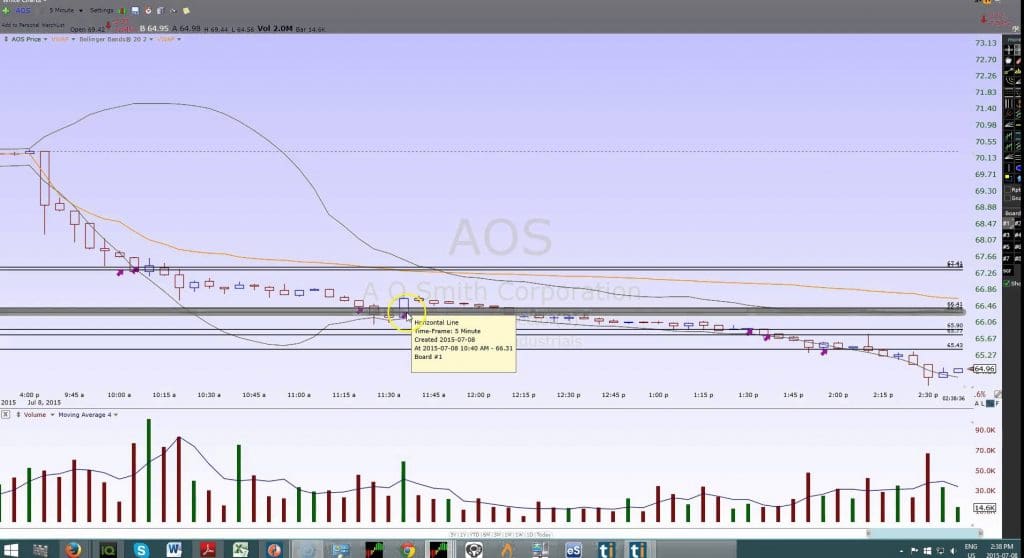Open Excel from the taskbar
The width and height of the screenshot is (1024, 558).
tap(240, 550)
